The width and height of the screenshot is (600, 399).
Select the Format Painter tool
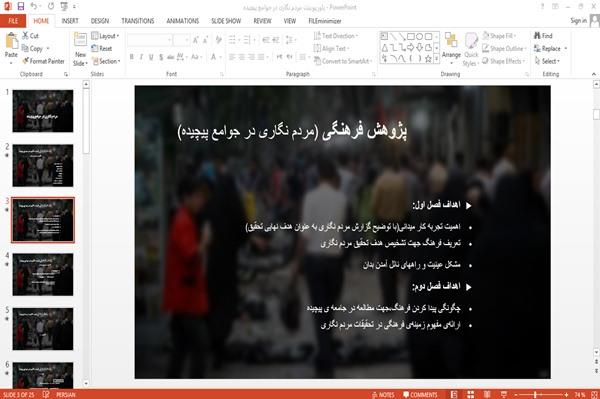pyautogui.click(x=43, y=61)
